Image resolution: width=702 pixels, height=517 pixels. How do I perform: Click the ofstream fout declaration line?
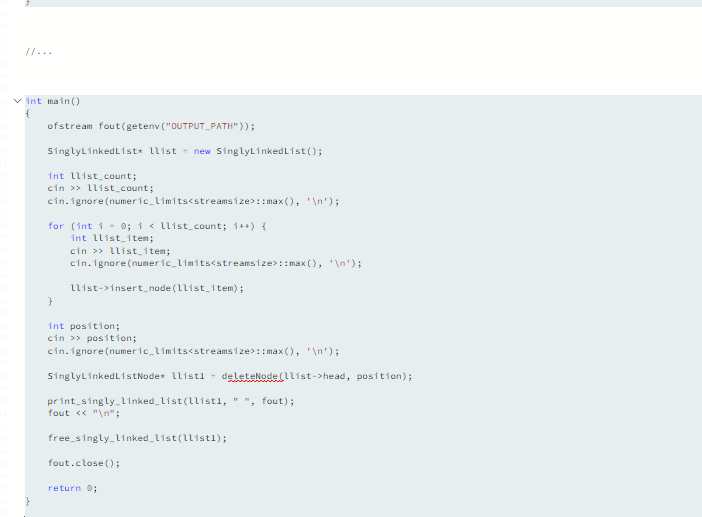[151, 126]
